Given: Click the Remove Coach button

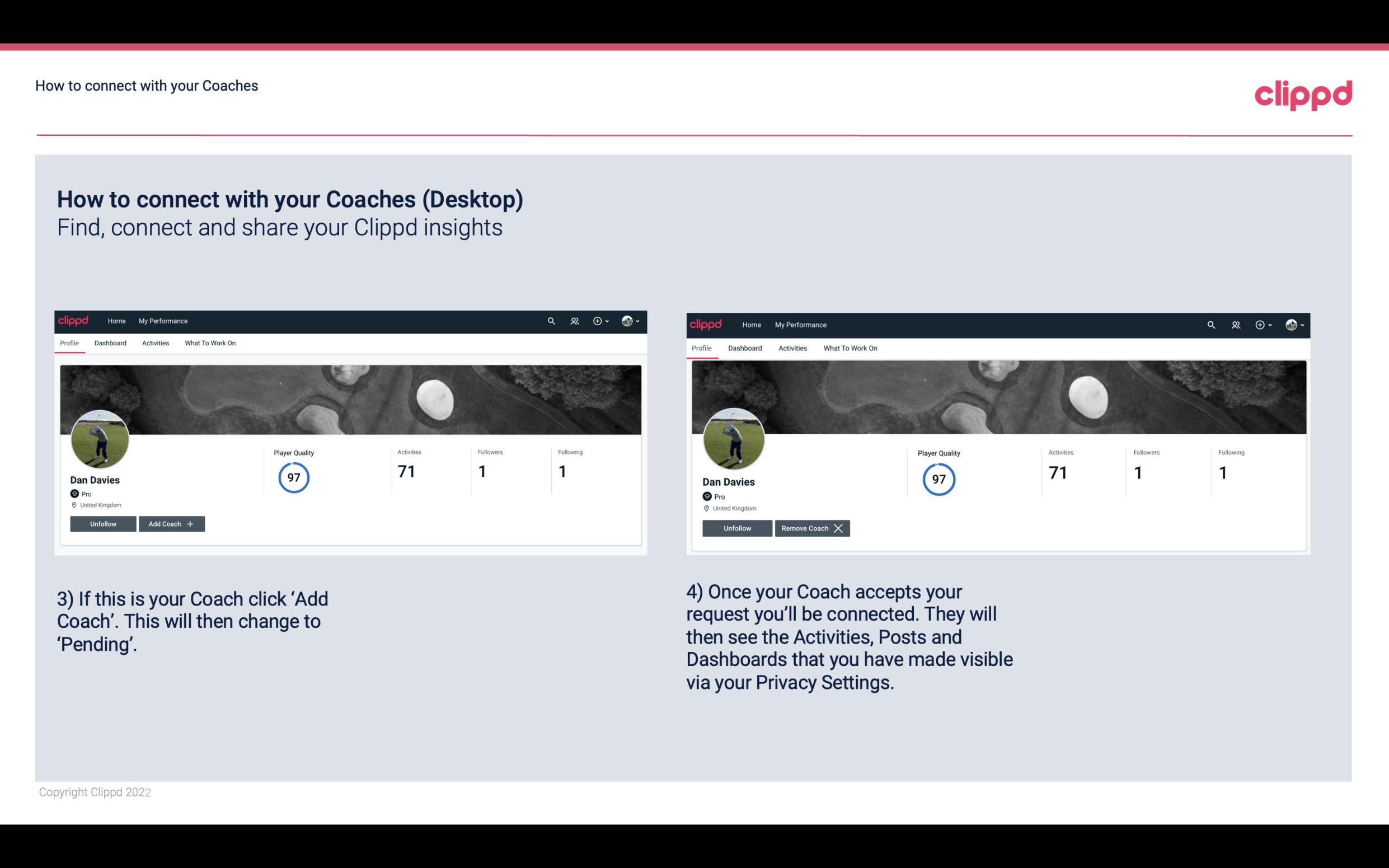Looking at the screenshot, I should click(x=812, y=528).
